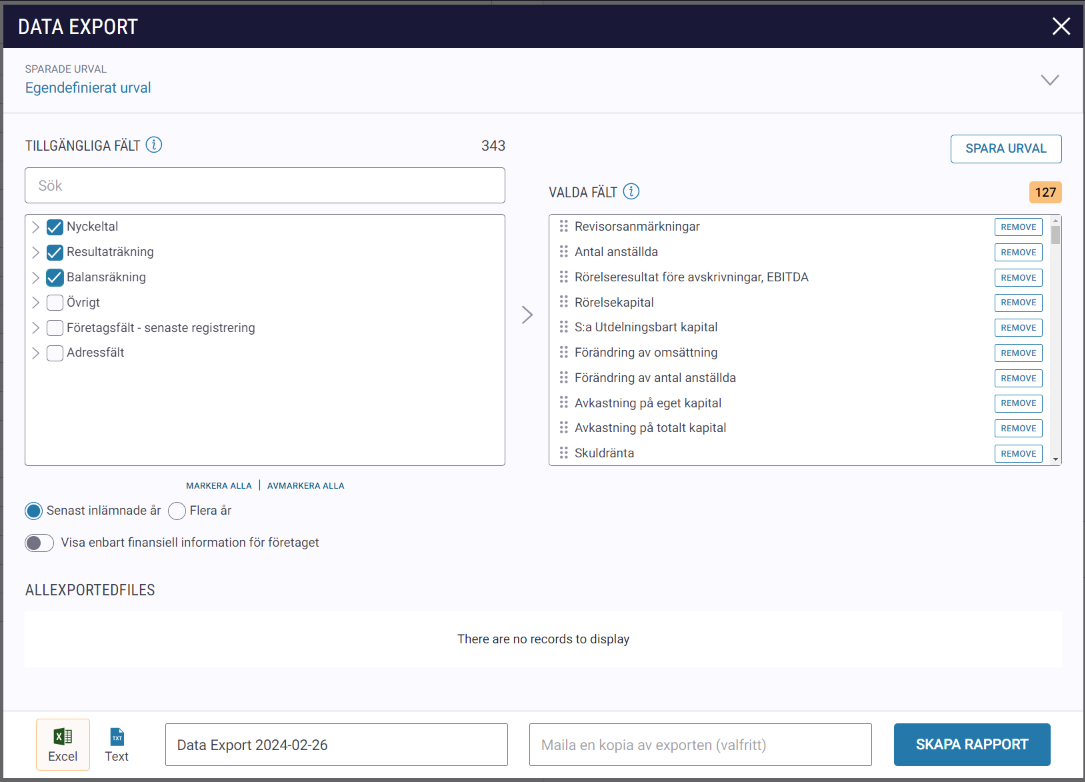Click the 343 available fields count
Screen dimensions: 1085x782
[493, 146]
